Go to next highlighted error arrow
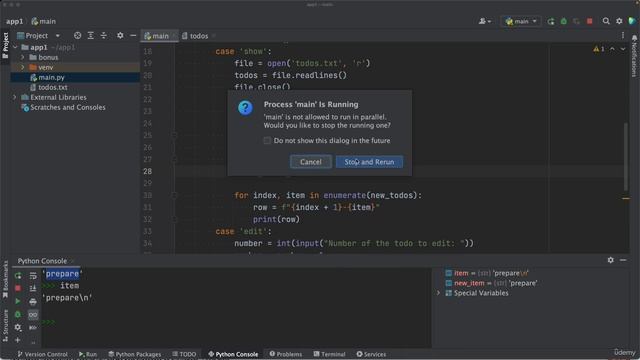The image size is (640, 360). [623, 49]
